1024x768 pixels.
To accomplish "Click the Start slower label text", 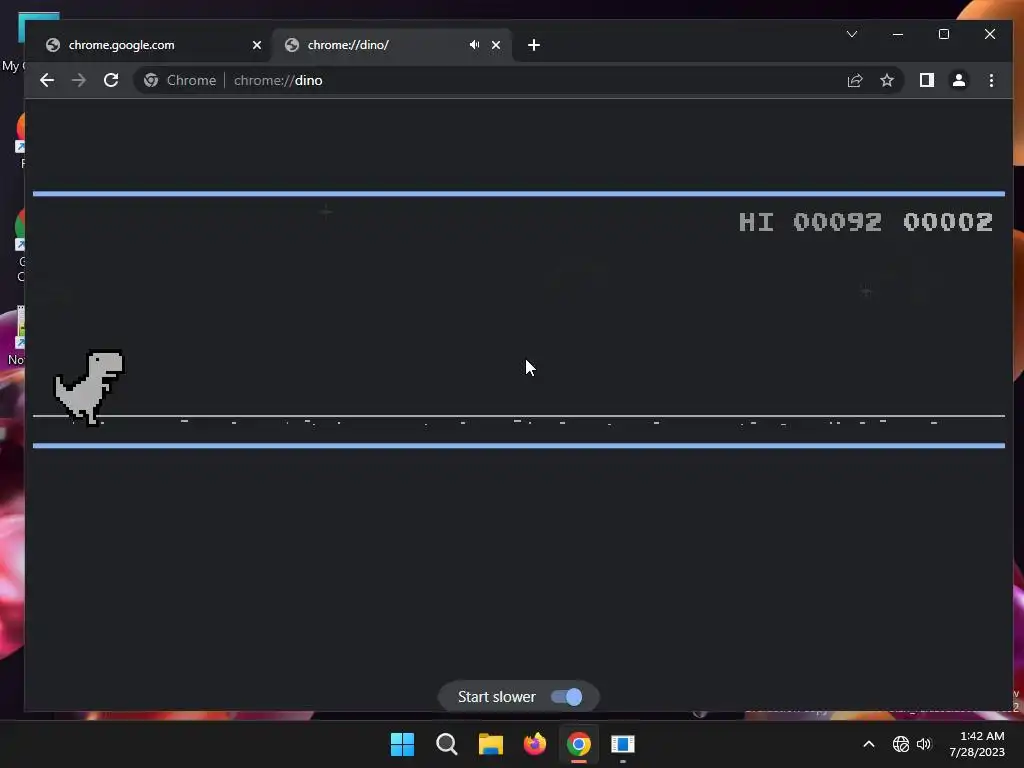I will click(496, 697).
